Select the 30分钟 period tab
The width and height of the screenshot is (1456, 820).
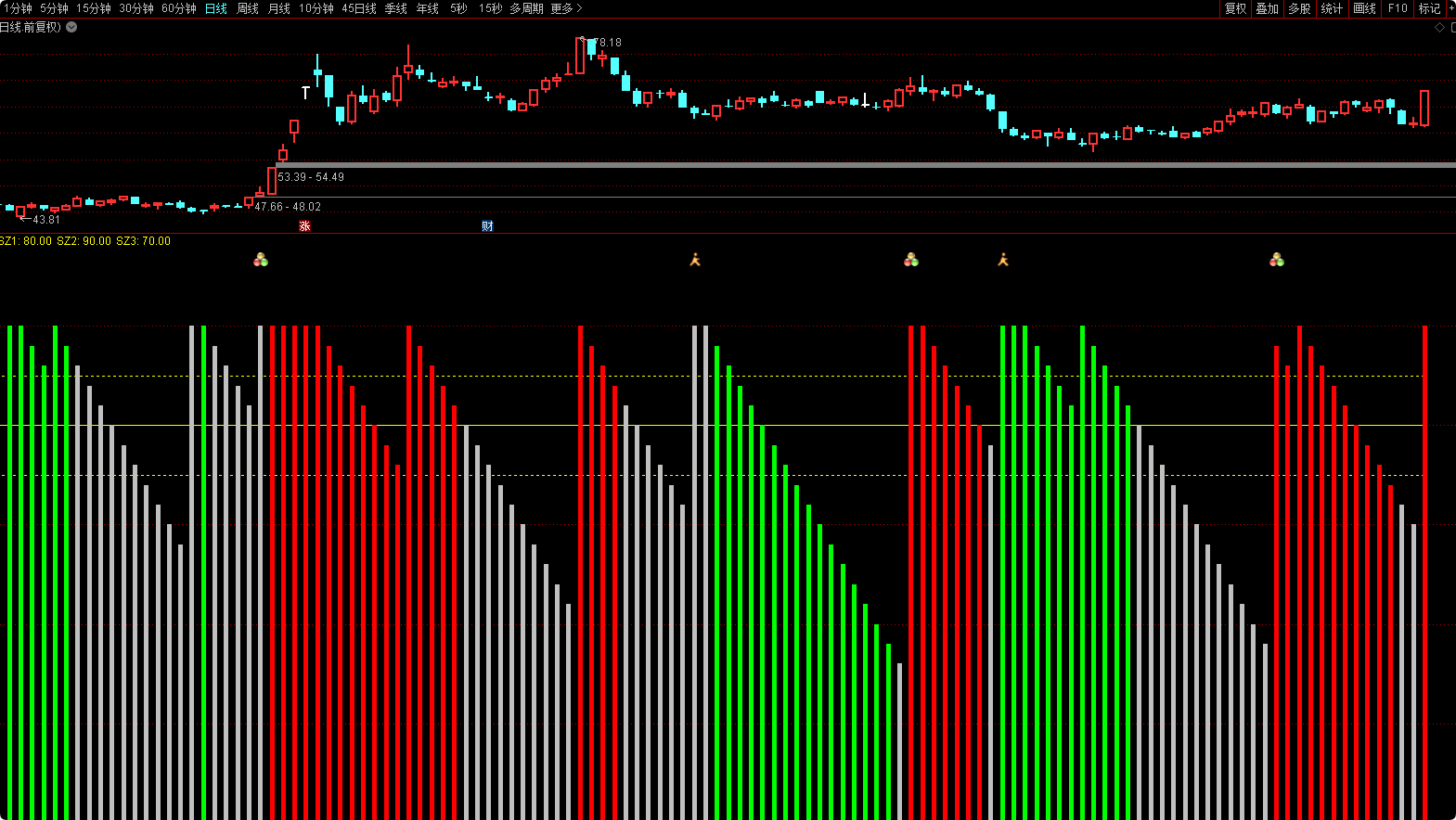click(x=136, y=8)
